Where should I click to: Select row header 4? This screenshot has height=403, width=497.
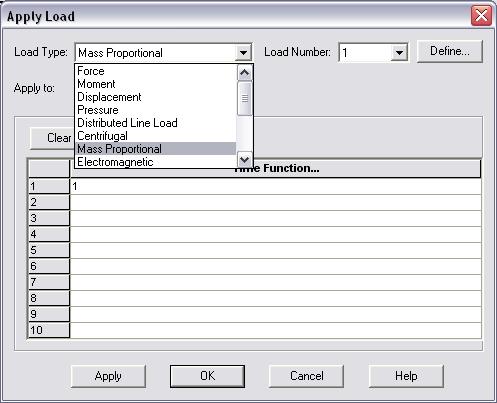pyautogui.click(x=49, y=234)
